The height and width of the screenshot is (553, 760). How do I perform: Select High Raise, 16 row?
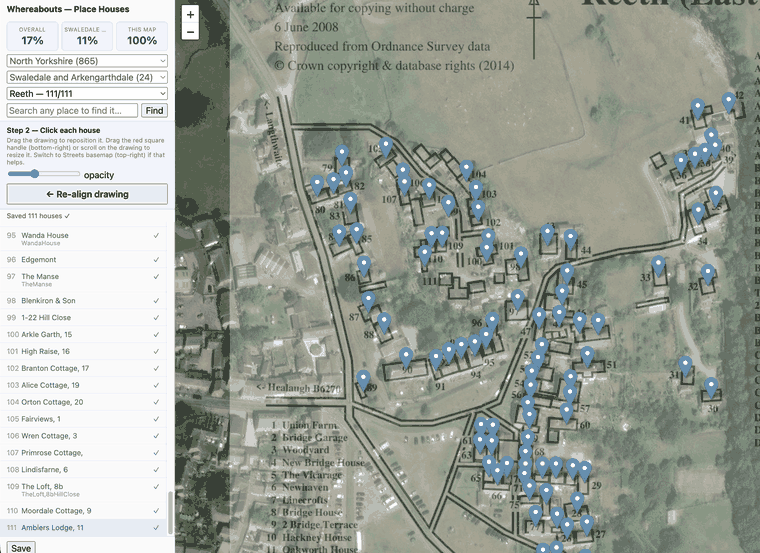coord(83,351)
